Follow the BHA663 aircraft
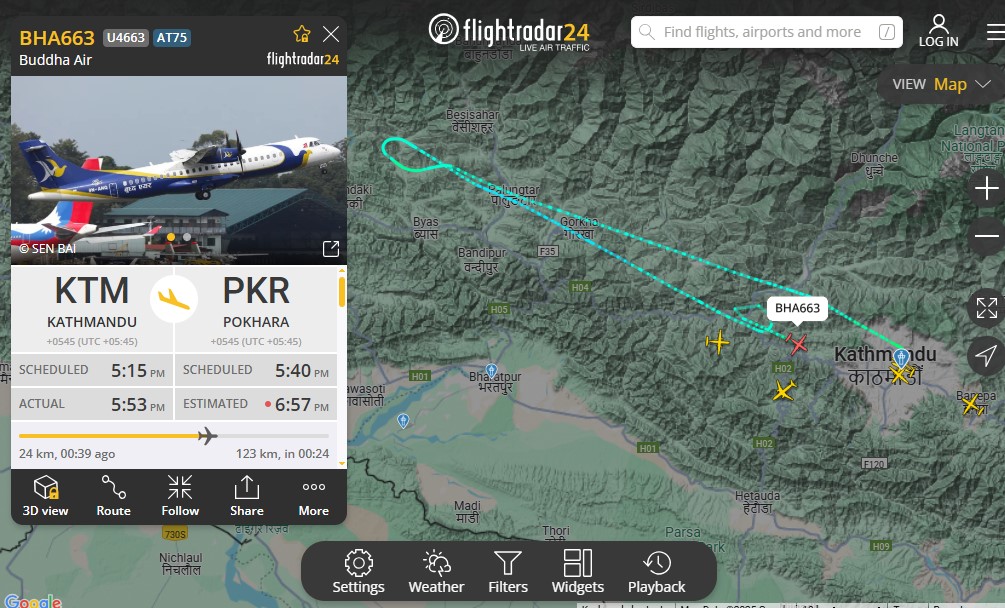 [180, 497]
